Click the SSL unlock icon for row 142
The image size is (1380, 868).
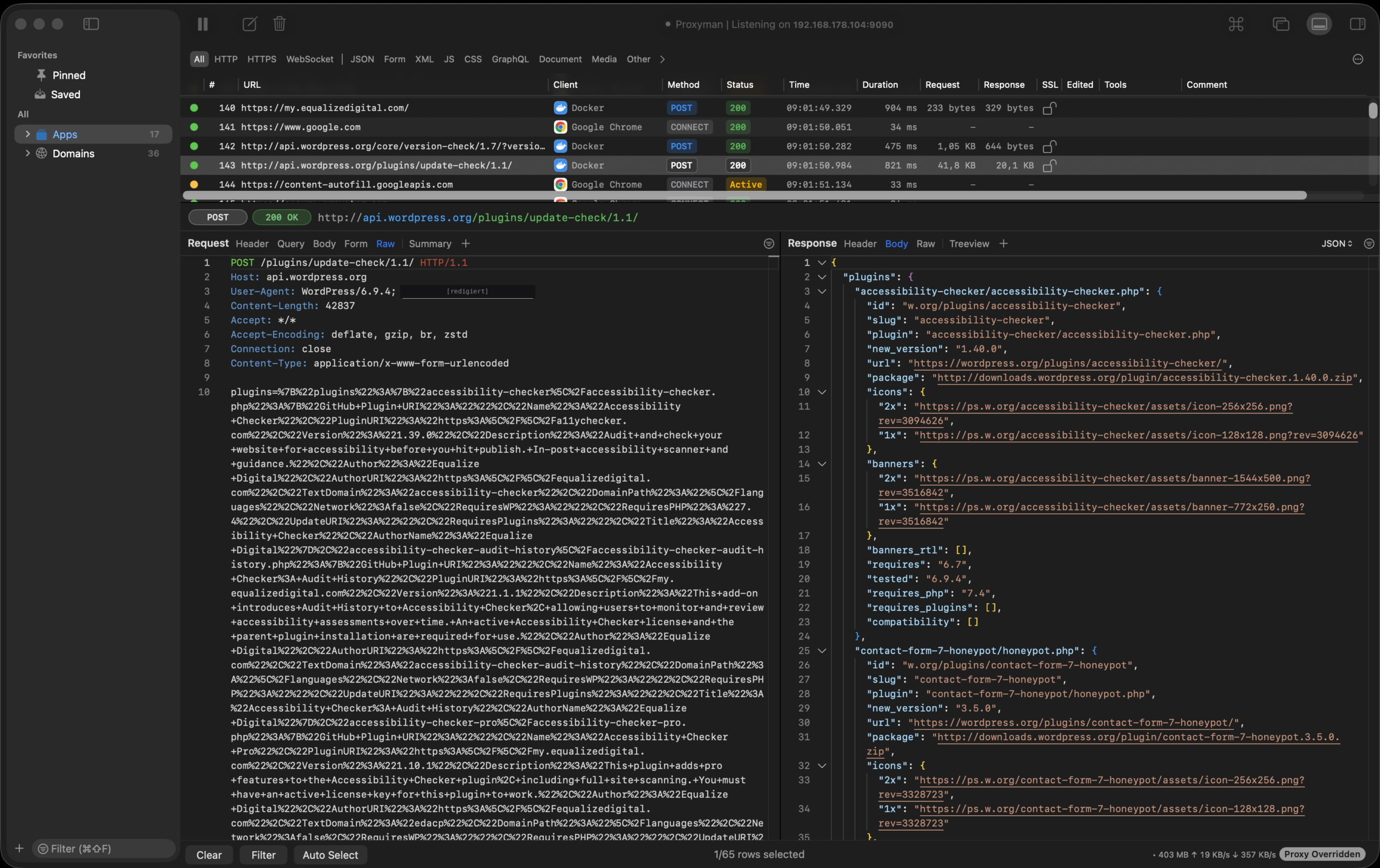point(1050,146)
